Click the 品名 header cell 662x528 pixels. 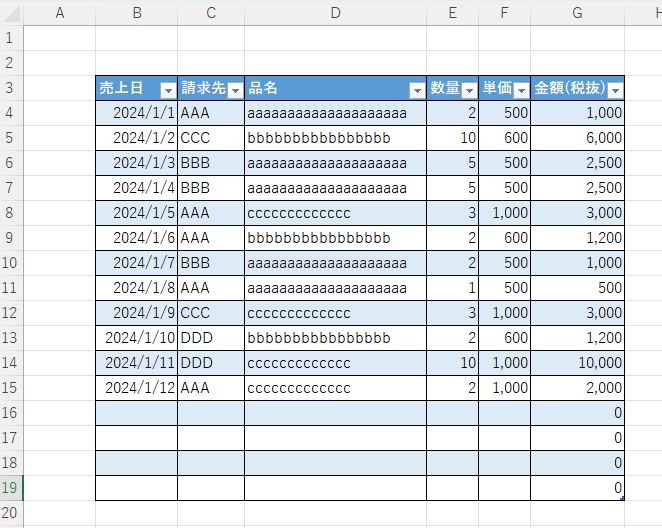click(336, 88)
